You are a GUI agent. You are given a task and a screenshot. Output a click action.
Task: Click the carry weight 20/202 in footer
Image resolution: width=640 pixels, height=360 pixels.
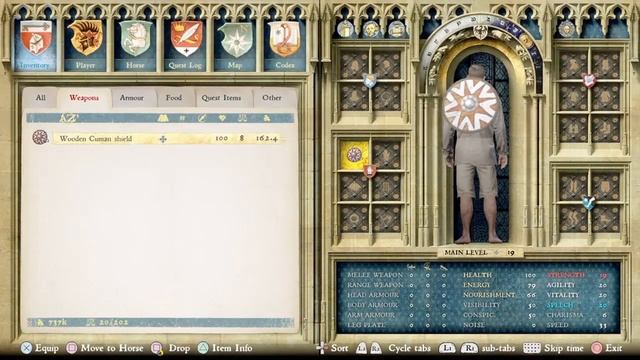tap(107, 322)
